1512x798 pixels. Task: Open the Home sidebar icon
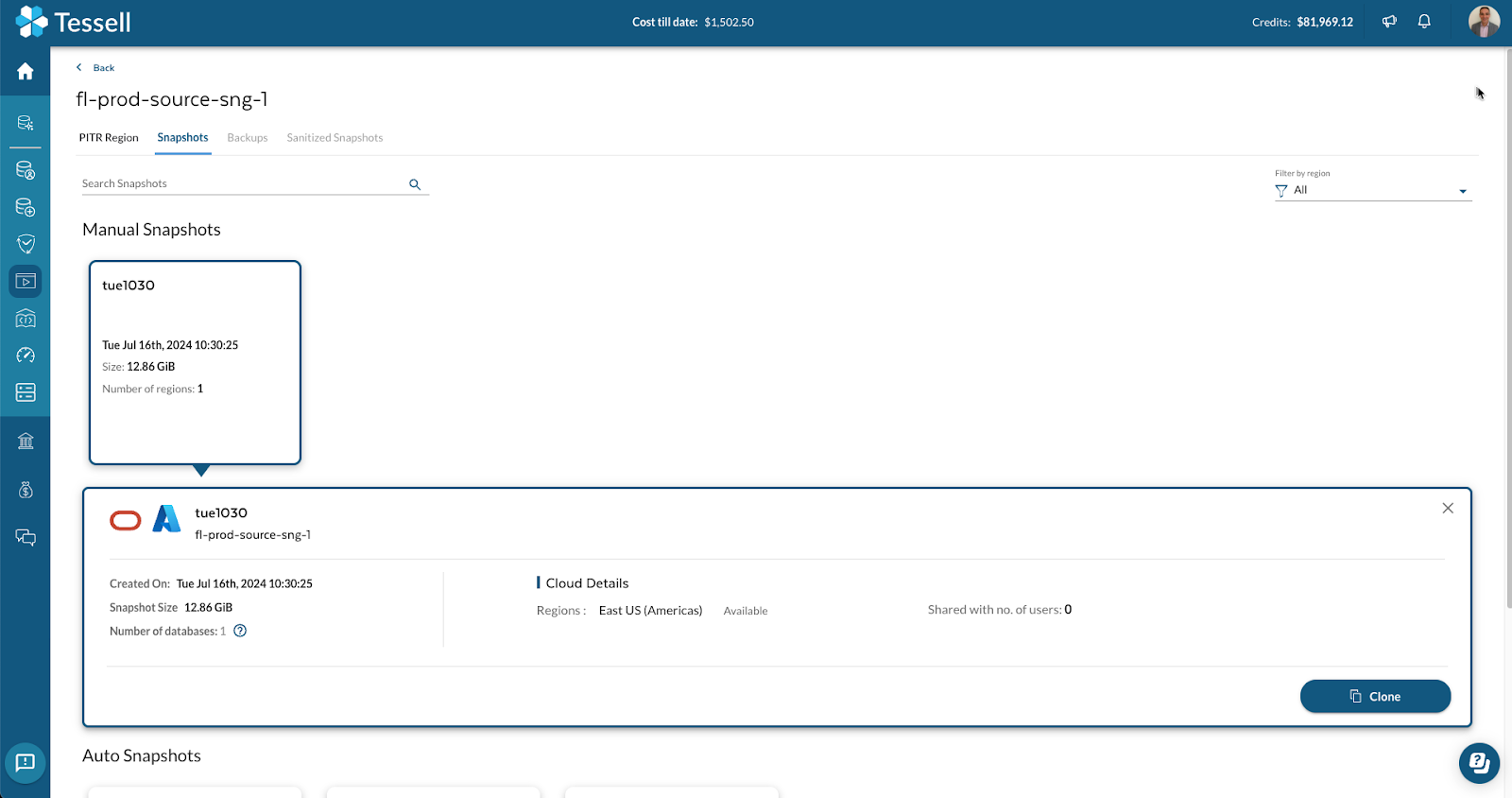tap(26, 72)
